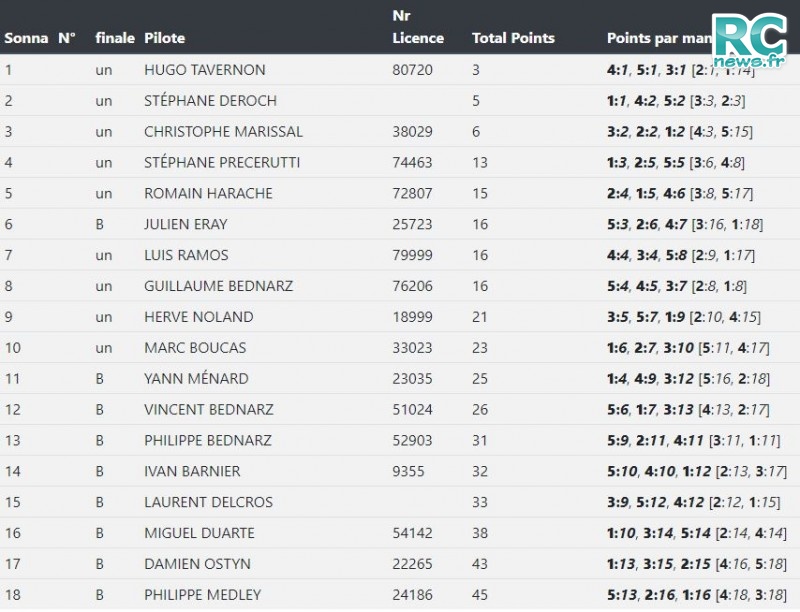
Task: Click JULIEN ERAY pilot name
Action: coord(186,224)
